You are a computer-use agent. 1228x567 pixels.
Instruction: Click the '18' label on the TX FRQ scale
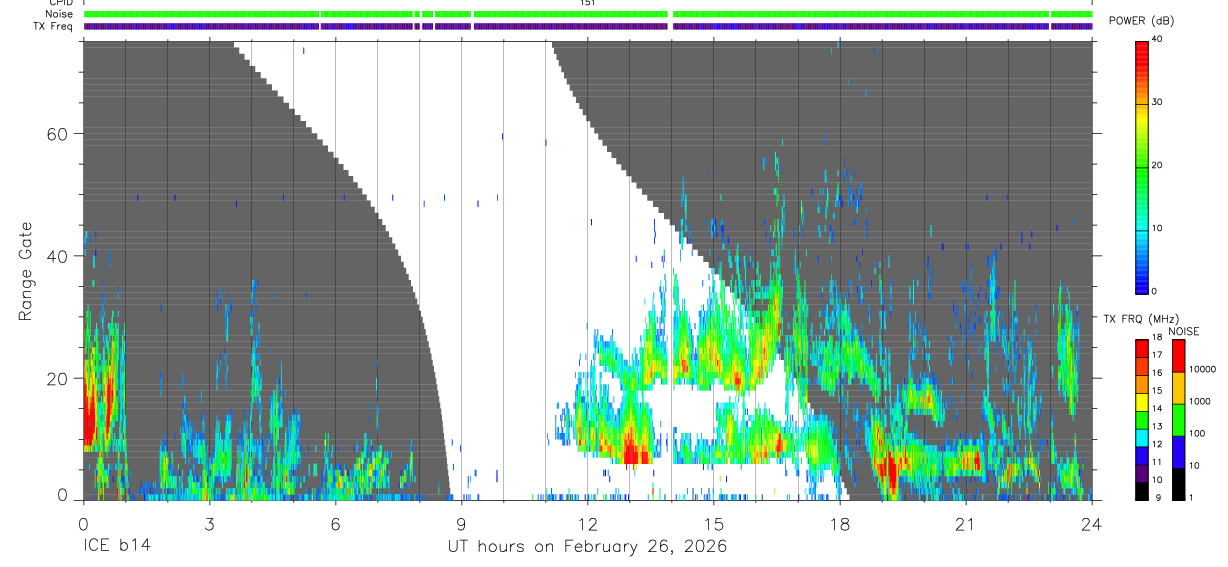pyautogui.click(x=1157, y=338)
